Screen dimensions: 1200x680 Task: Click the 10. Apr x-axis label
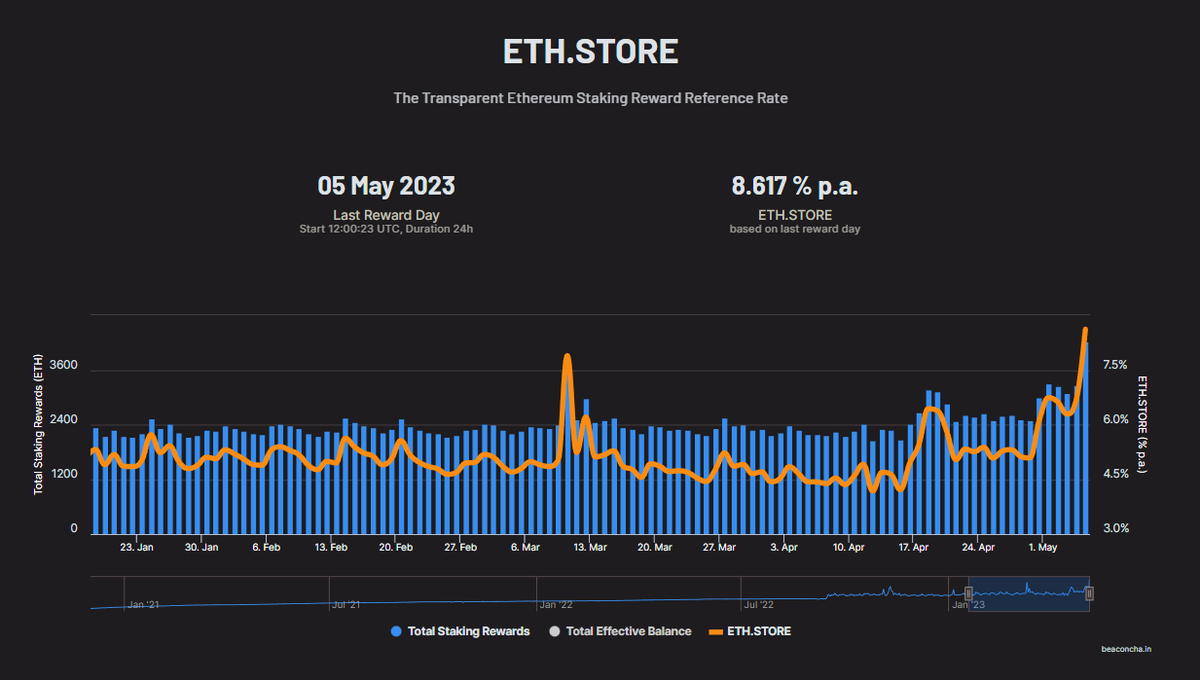[849, 547]
